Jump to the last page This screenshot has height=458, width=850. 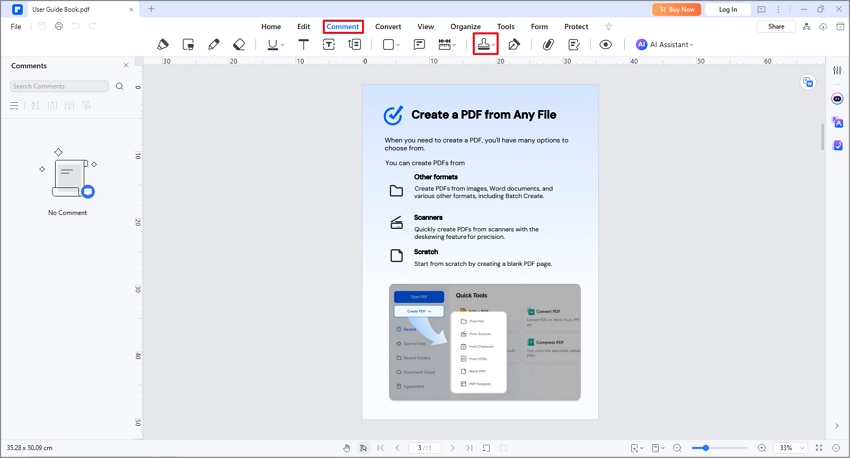point(469,448)
